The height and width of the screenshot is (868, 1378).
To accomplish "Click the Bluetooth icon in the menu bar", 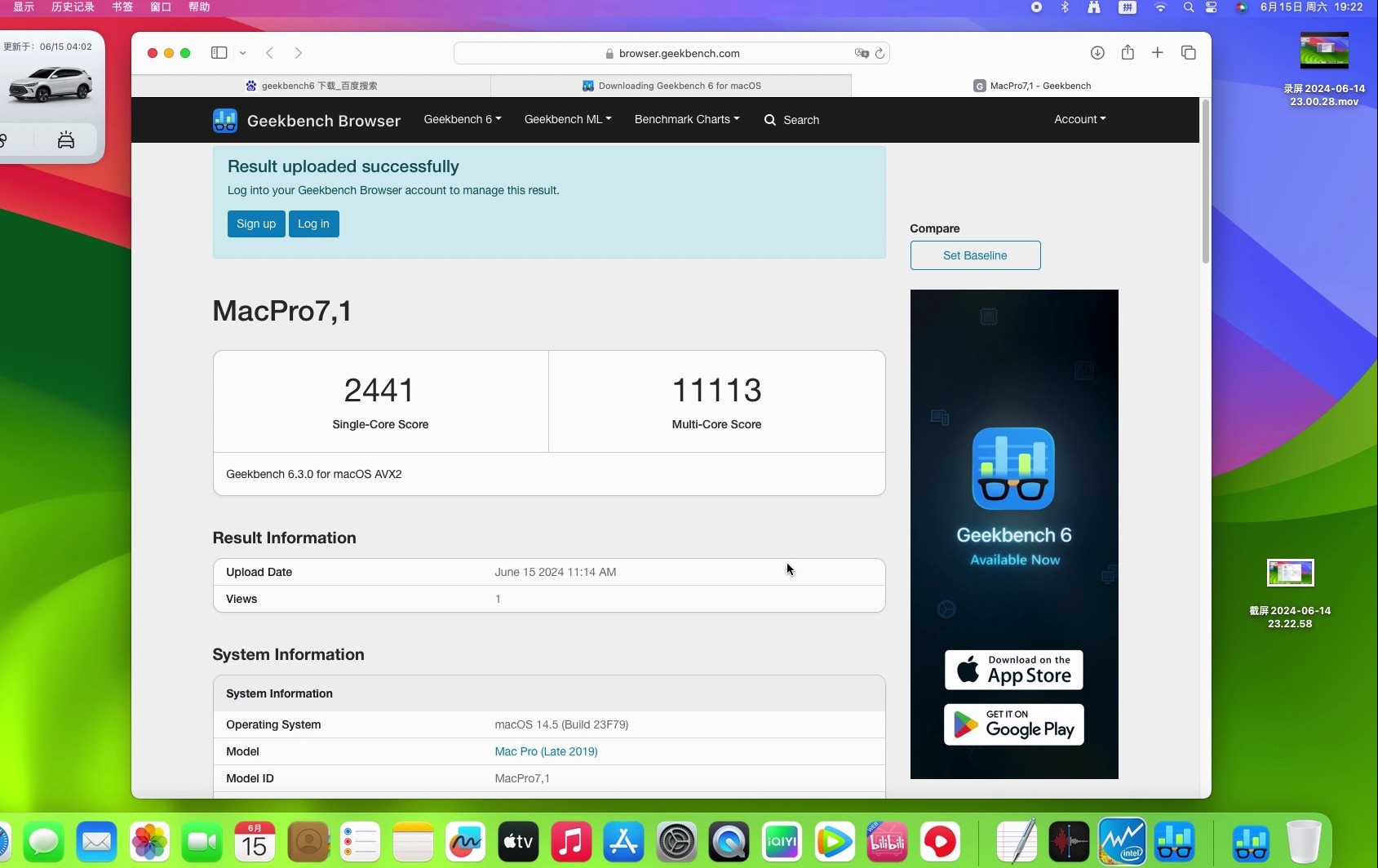I will [x=1065, y=7].
